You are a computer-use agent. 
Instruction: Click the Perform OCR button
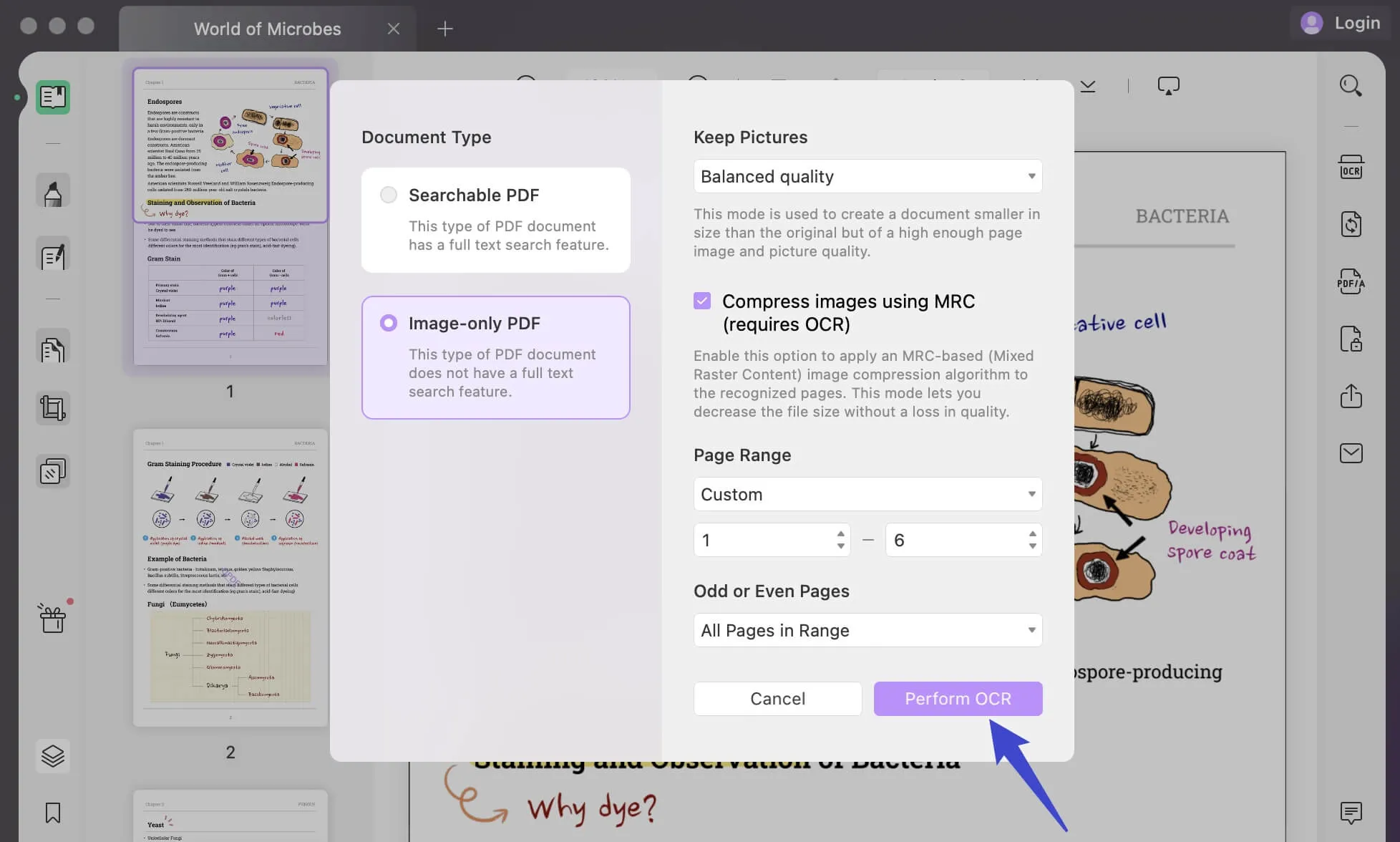tap(957, 699)
